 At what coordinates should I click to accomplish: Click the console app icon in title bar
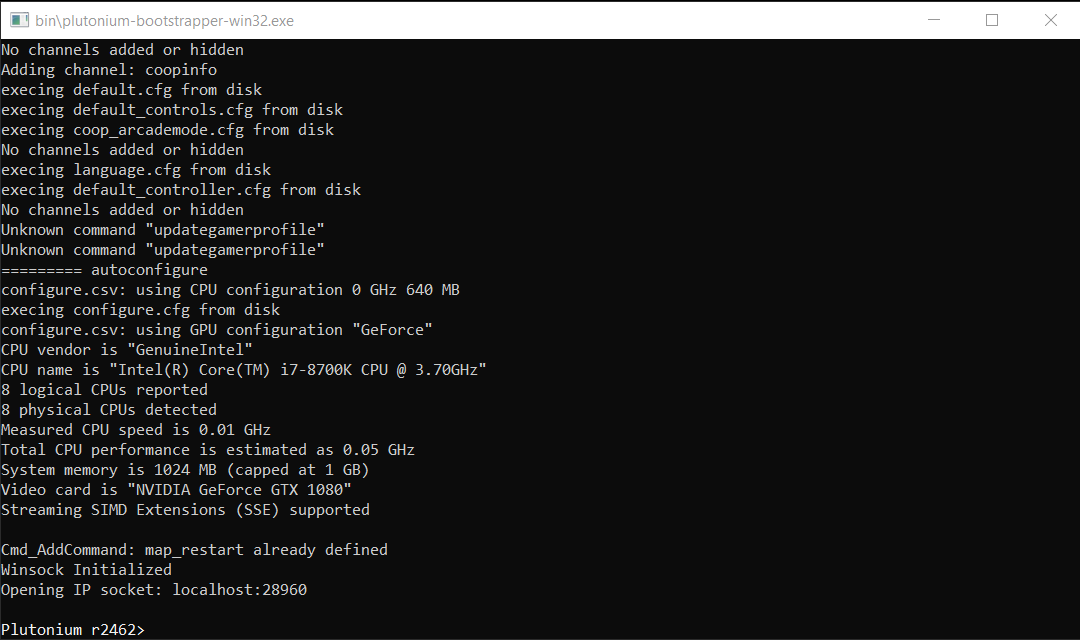19,20
